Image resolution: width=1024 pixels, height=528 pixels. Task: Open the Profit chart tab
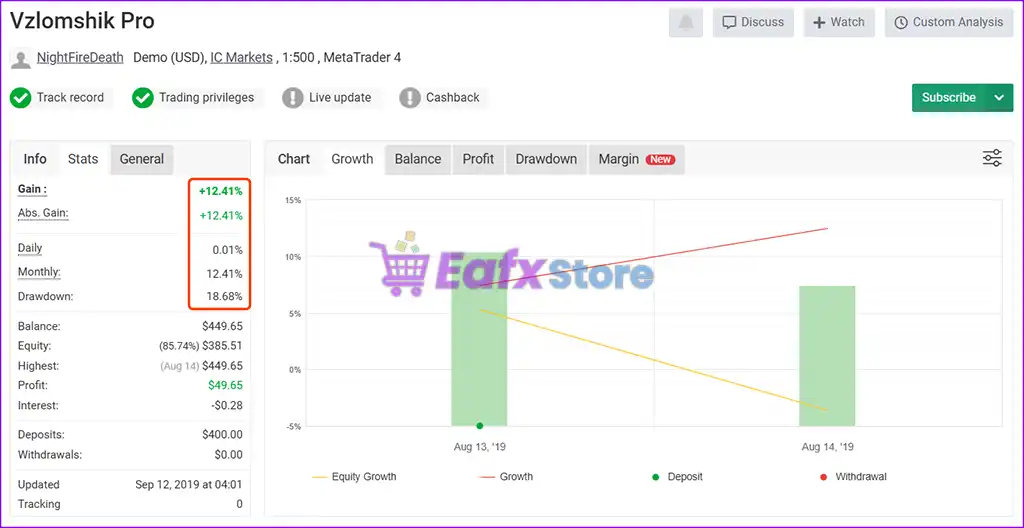pyautogui.click(x=478, y=159)
